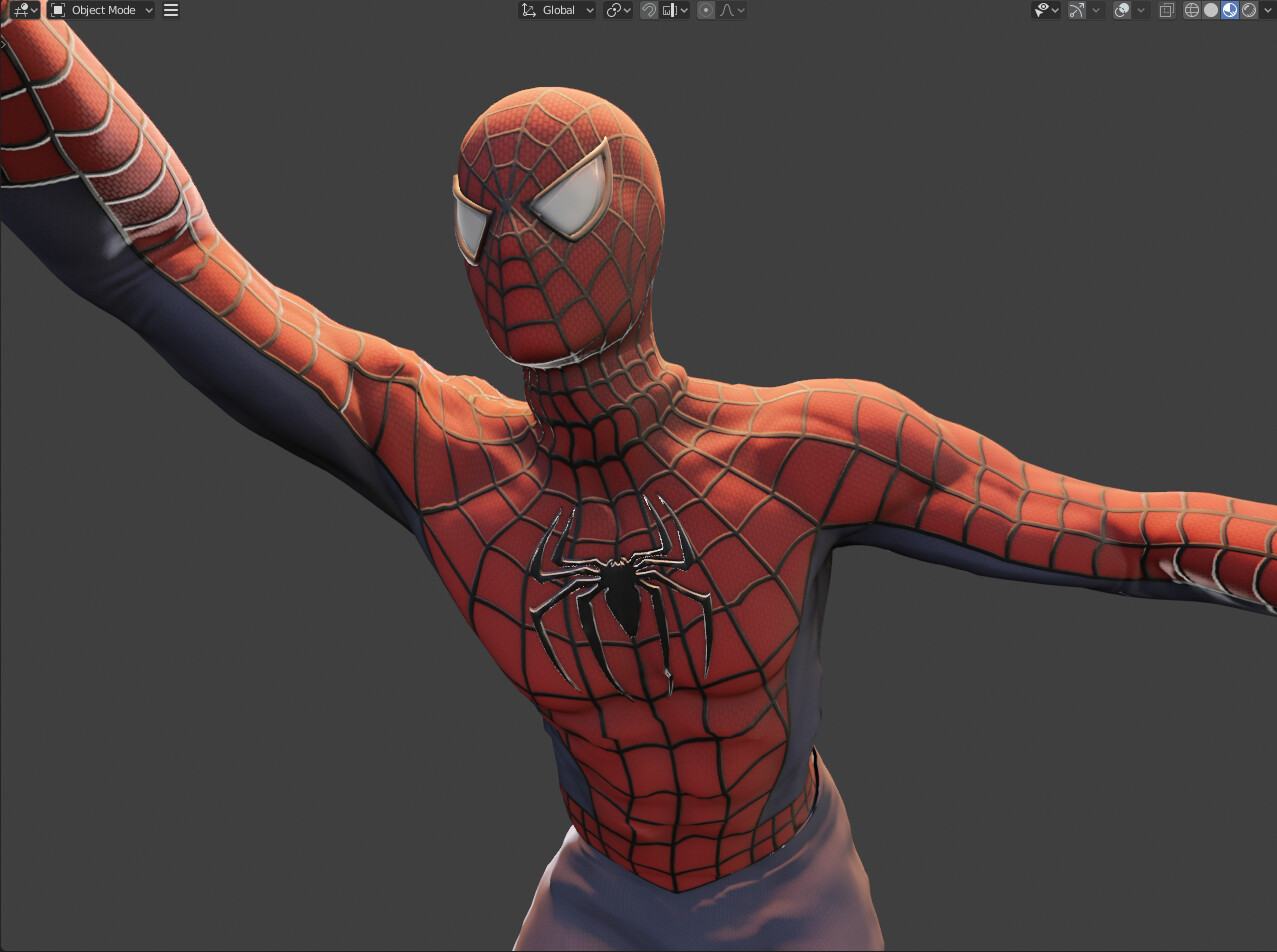This screenshot has width=1277, height=952.
Task: Open viewport shading options dropdown
Action: coord(1267,10)
